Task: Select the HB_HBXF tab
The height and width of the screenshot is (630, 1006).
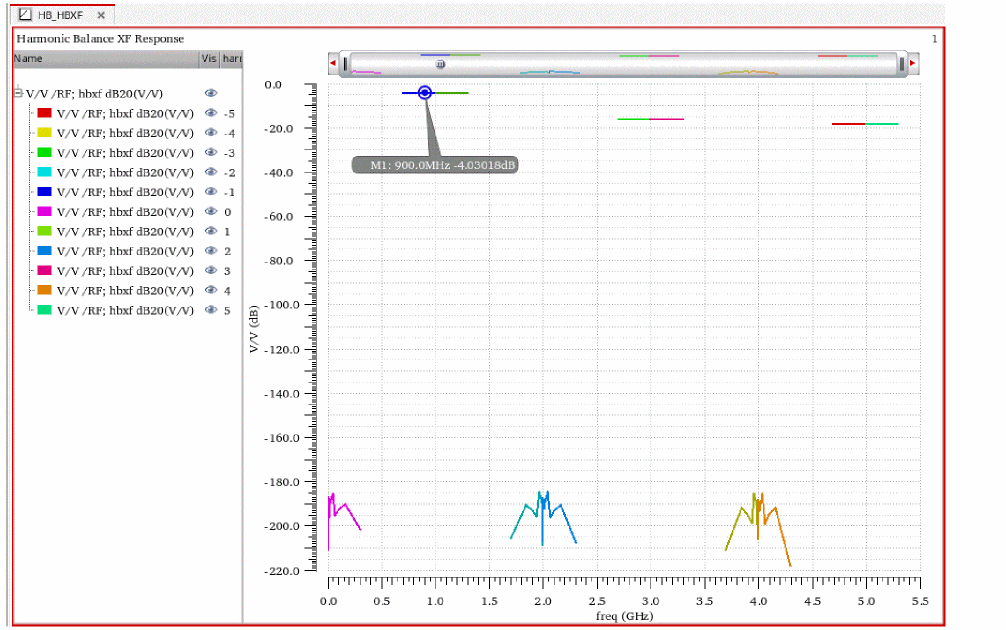Action: (59, 16)
